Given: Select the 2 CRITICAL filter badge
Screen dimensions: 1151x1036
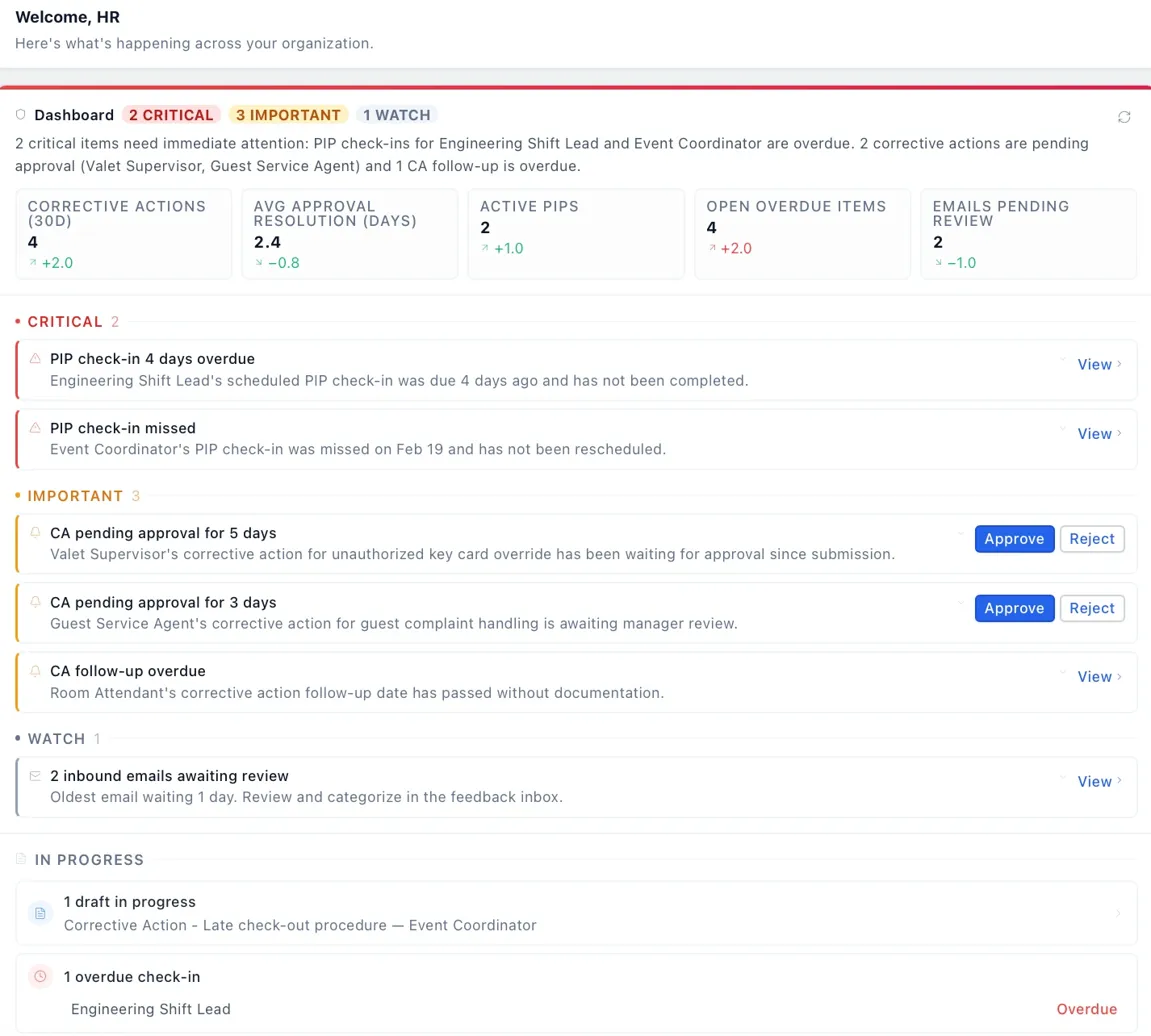Looking at the screenshot, I should pyautogui.click(x=171, y=115).
